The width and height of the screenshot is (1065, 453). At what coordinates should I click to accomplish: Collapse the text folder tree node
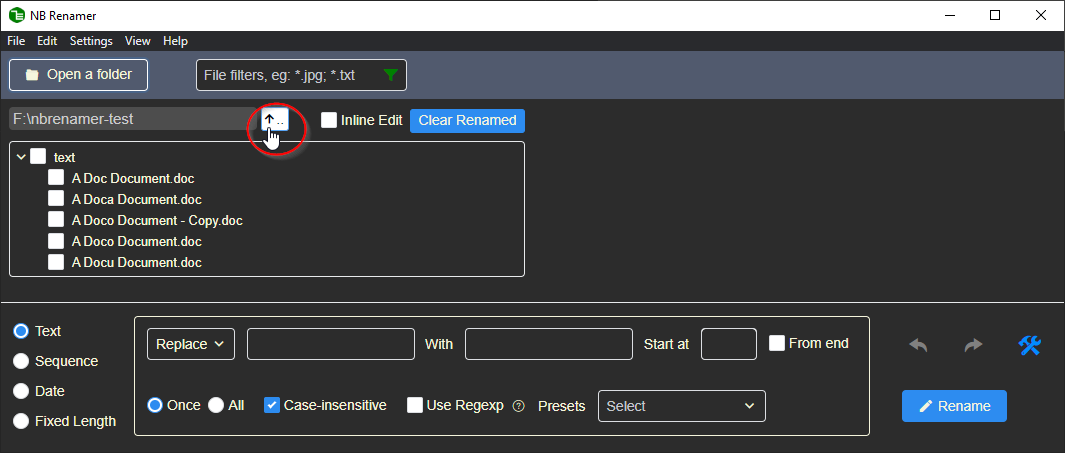[21, 157]
